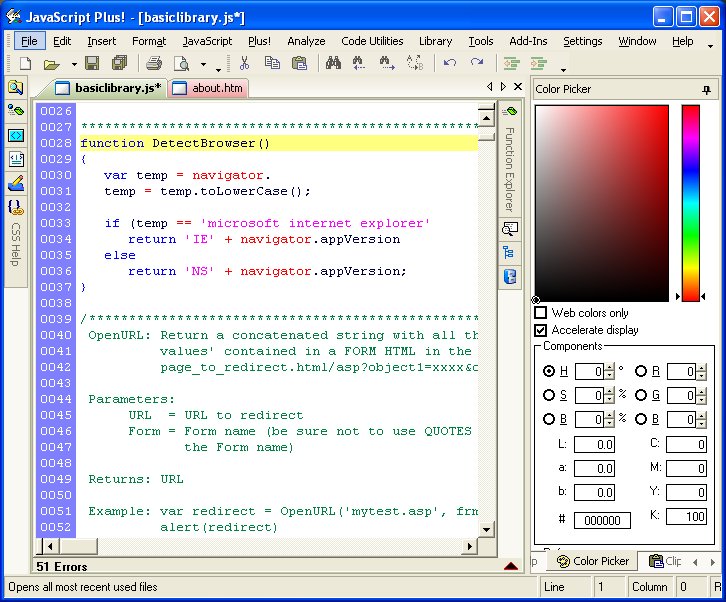
Task: Click the Copy icon
Action: point(272,63)
